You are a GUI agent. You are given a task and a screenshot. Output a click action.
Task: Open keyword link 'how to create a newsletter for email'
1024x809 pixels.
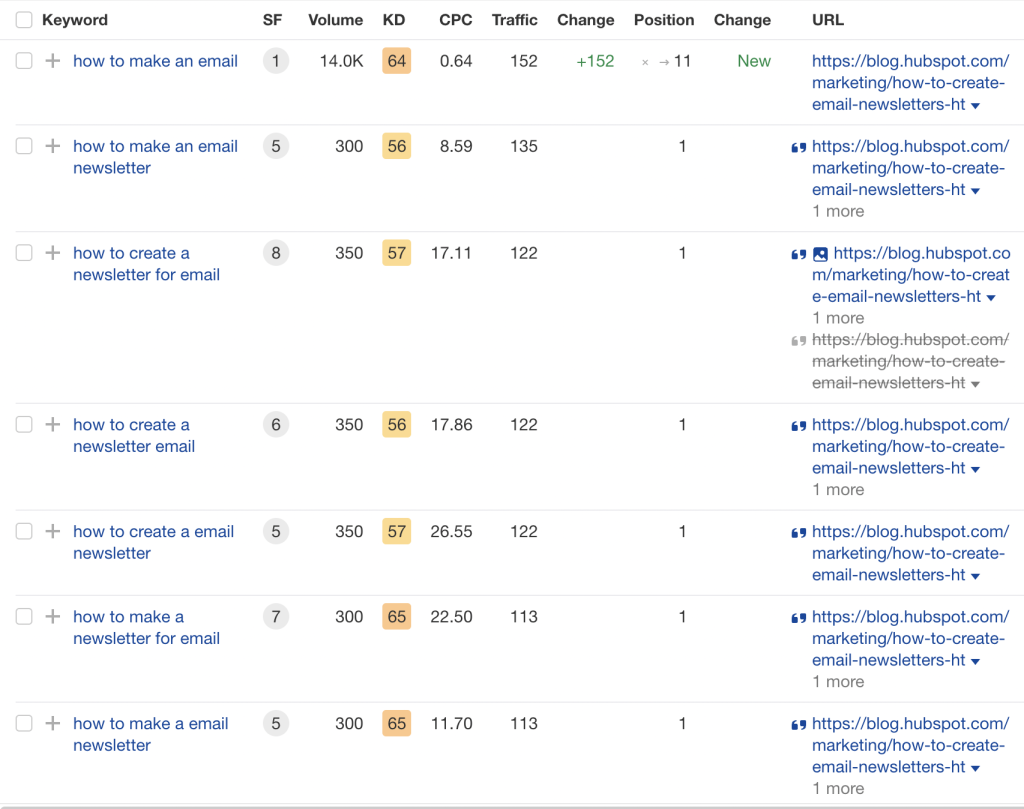pyautogui.click(x=146, y=264)
